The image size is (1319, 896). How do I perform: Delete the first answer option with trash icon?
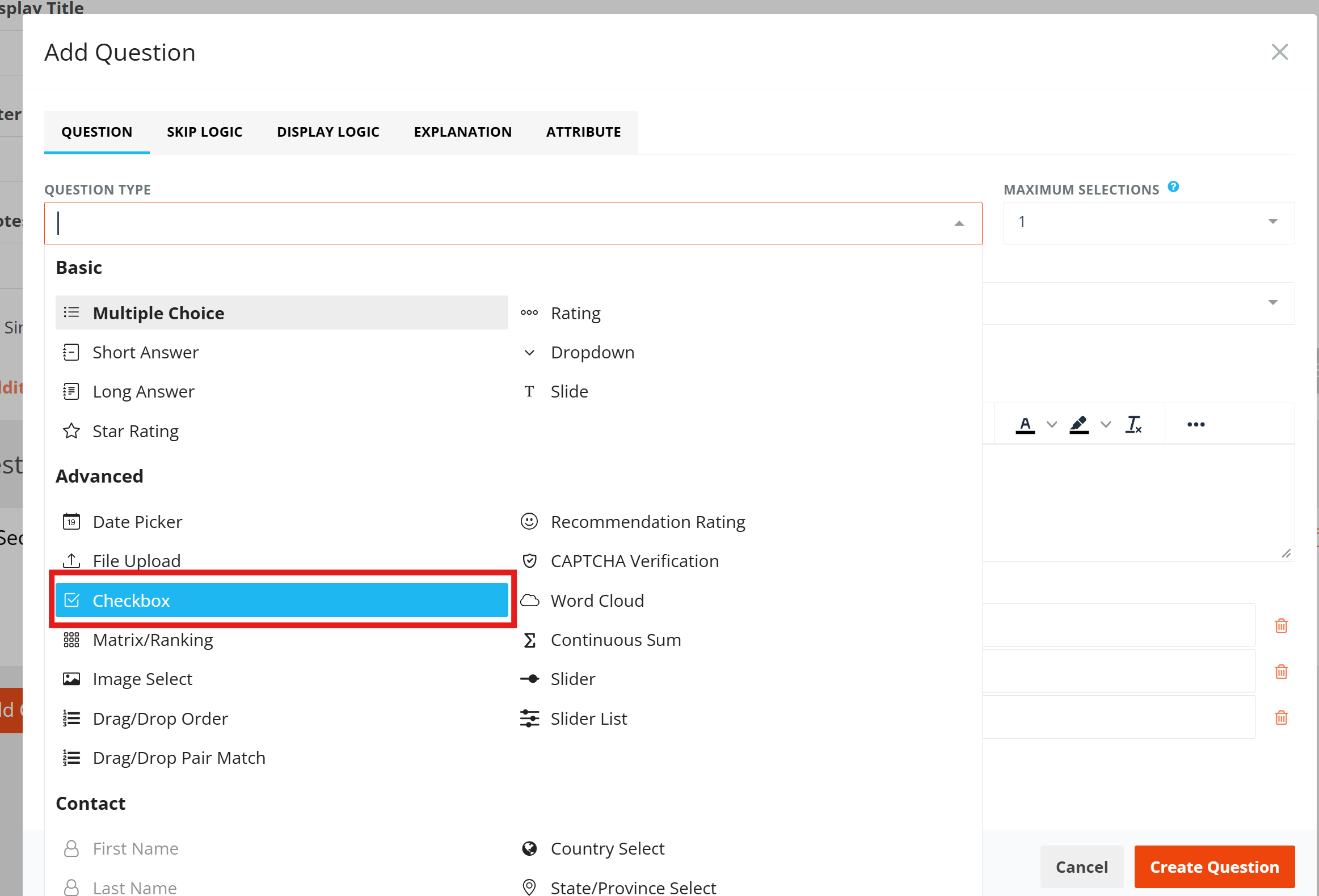click(x=1282, y=625)
